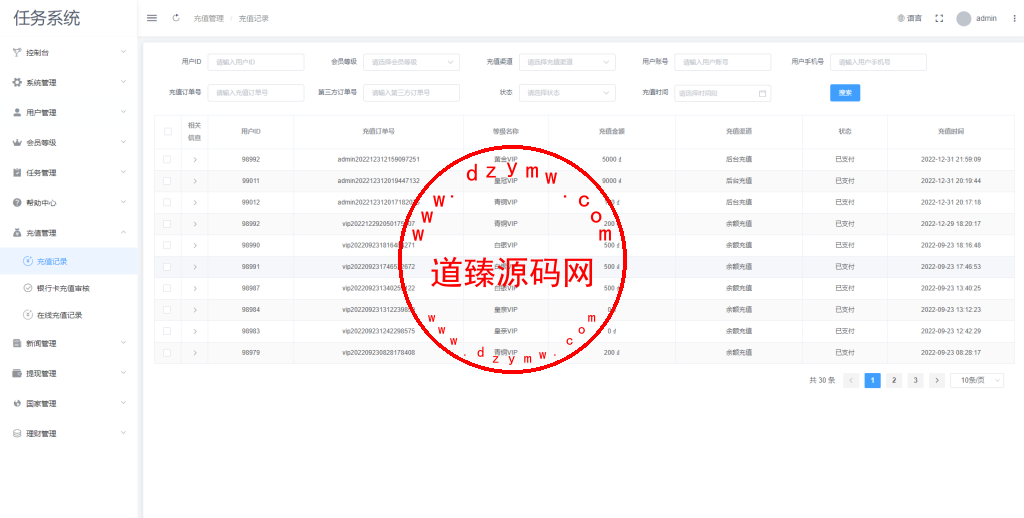Focus the 充值订单号 input field
Viewport: 1024px width, 518px height.
tap(256, 93)
